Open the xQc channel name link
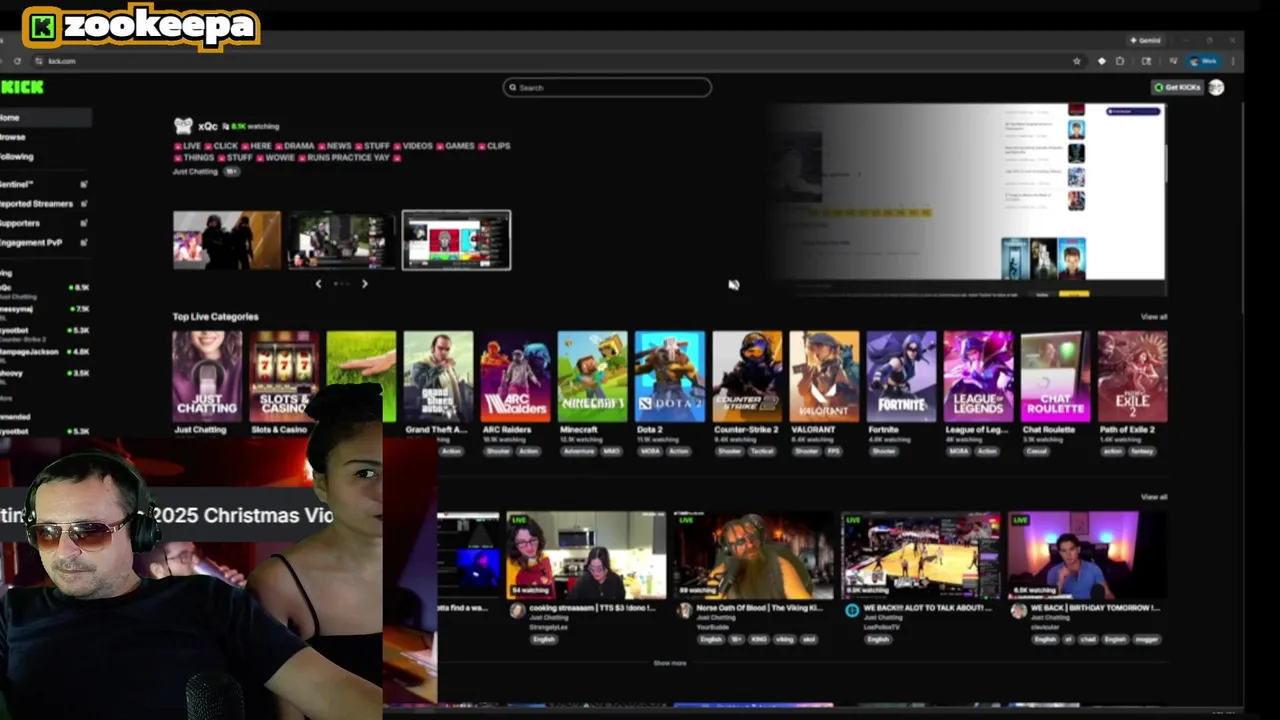This screenshot has height=720, width=1280. tap(207, 127)
